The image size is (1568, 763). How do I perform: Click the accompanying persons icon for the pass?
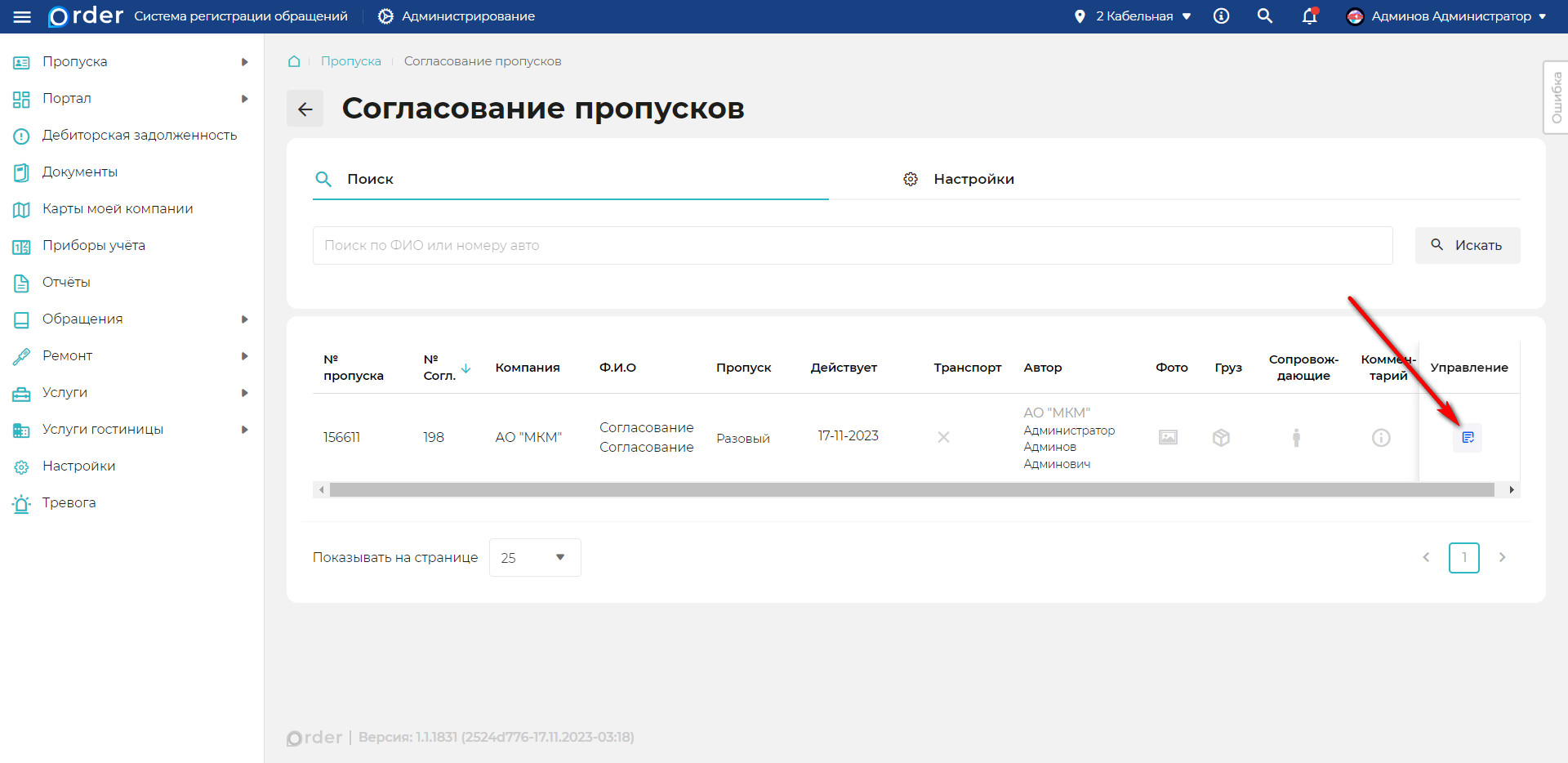click(x=1296, y=437)
